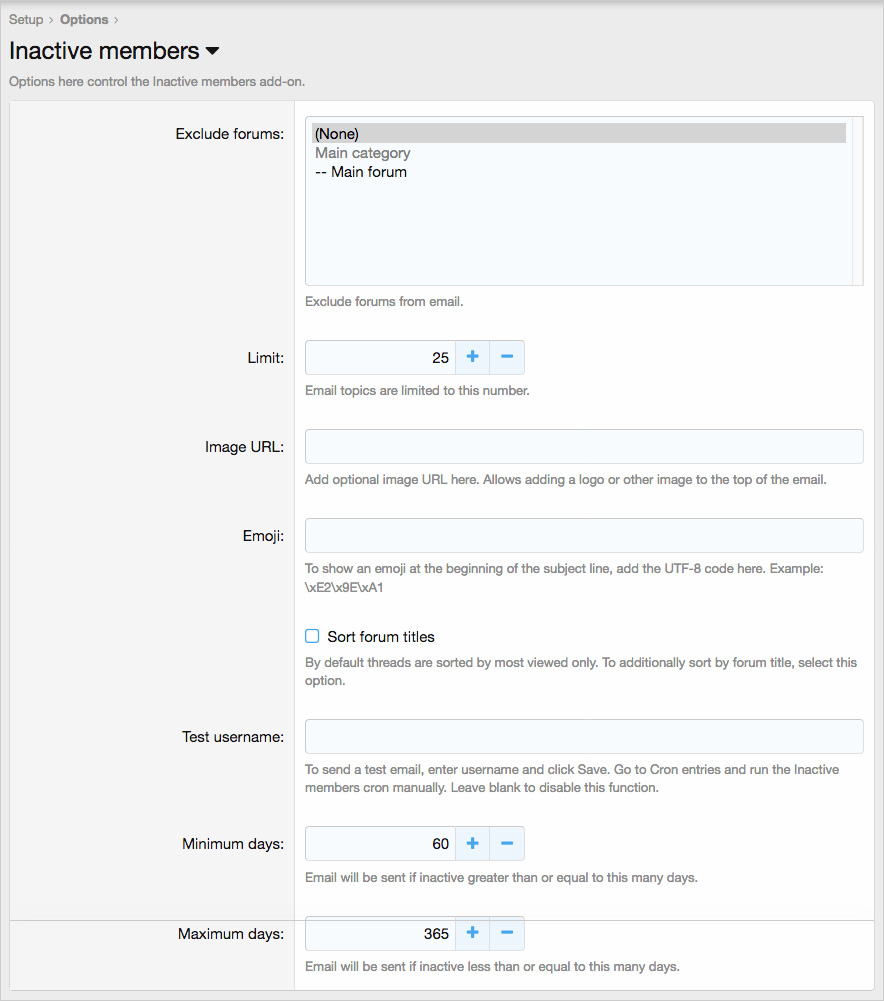Focus the Emoji text field
This screenshot has width=884, height=1001.
click(584, 535)
